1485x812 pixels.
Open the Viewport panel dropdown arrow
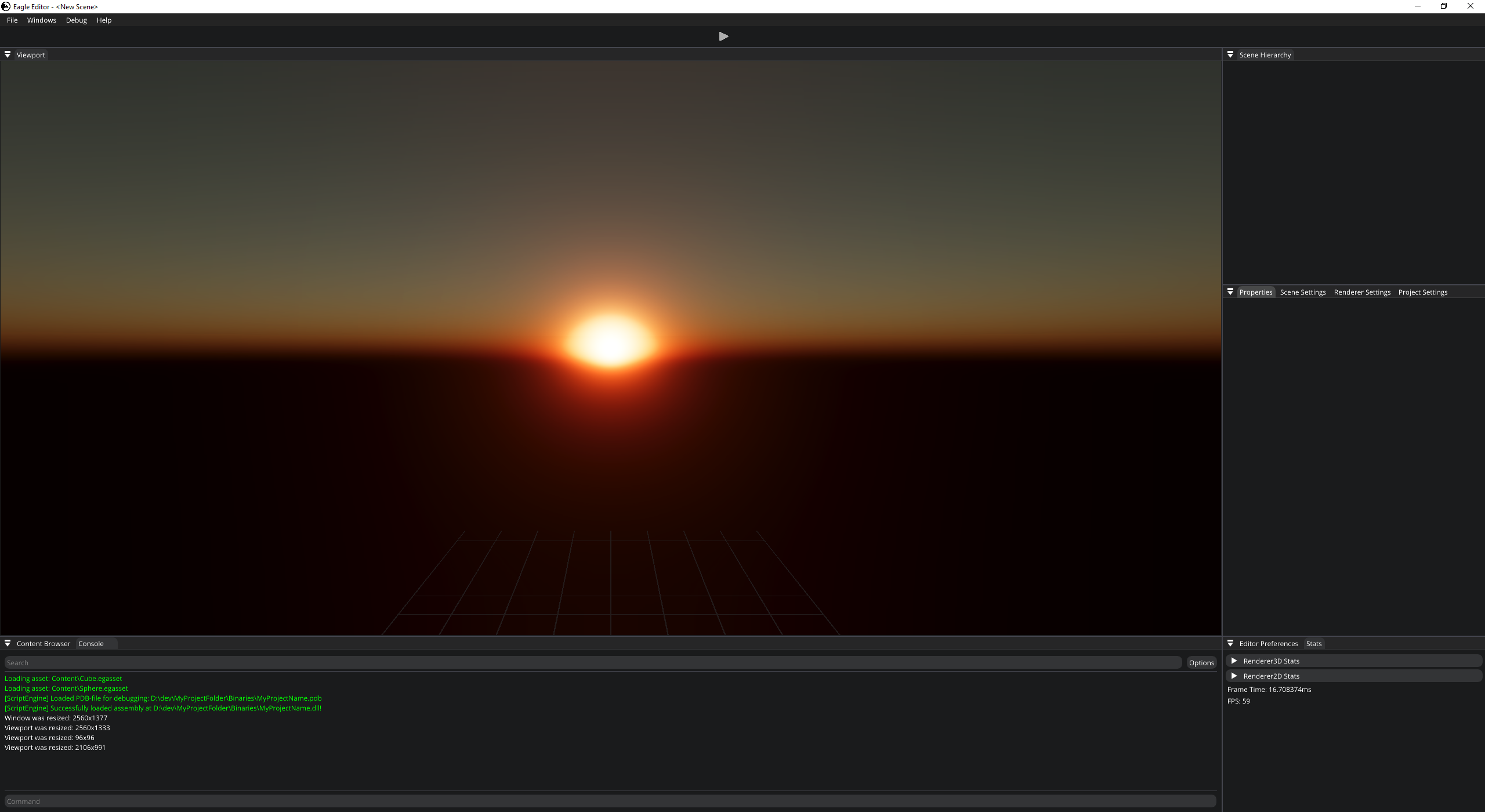point(8,55)
